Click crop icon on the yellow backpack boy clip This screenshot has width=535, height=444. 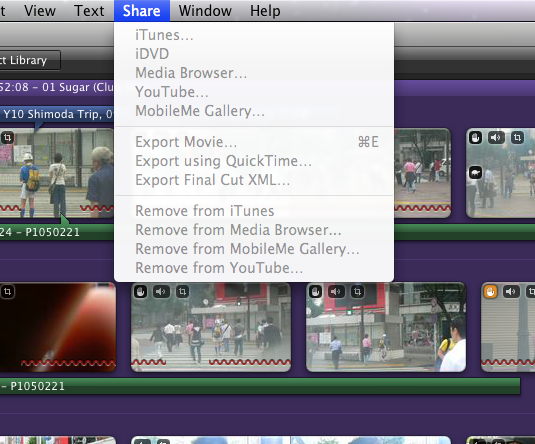coord(7,138)
